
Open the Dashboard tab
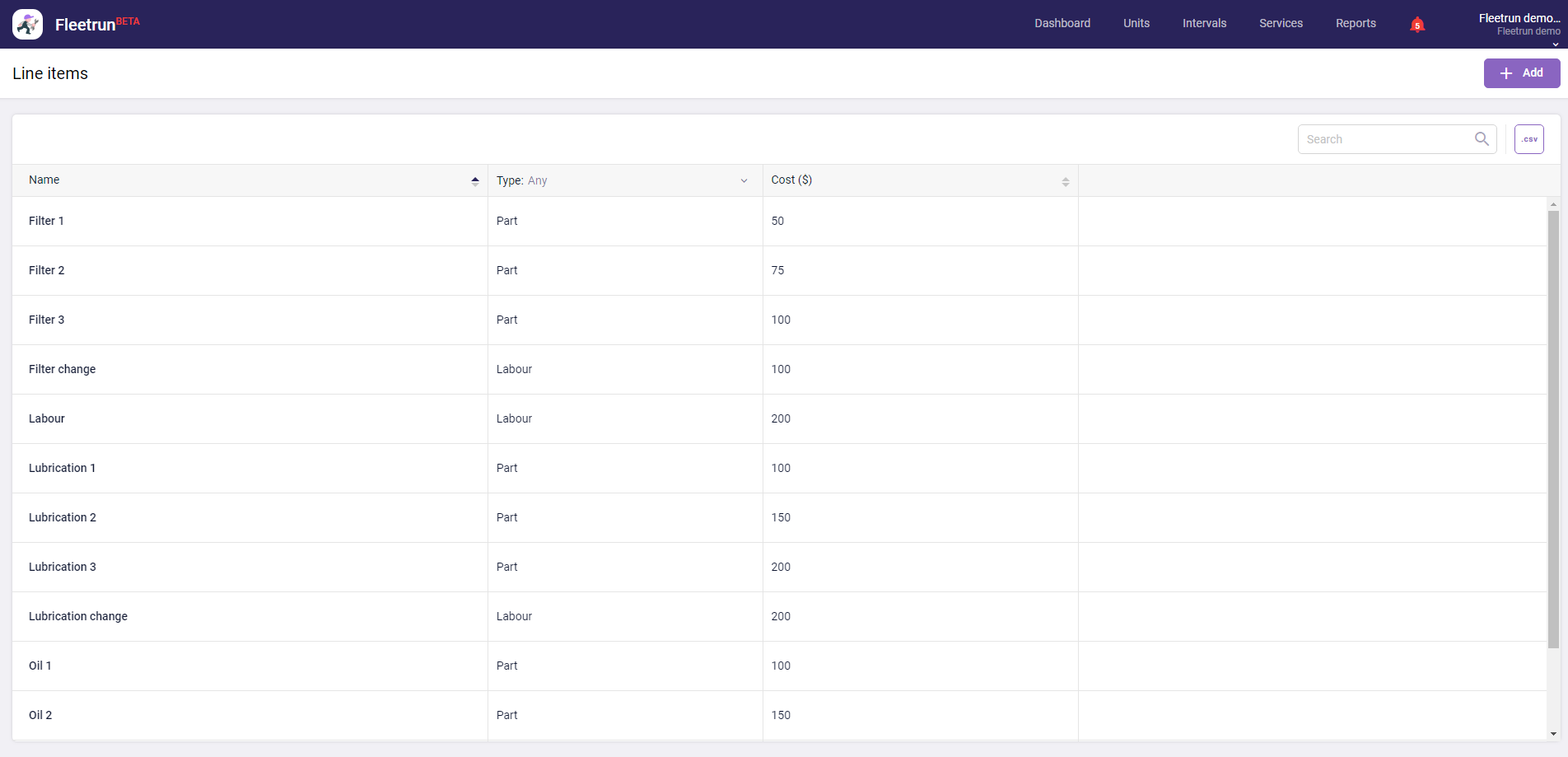click(x=1062, y=24)
